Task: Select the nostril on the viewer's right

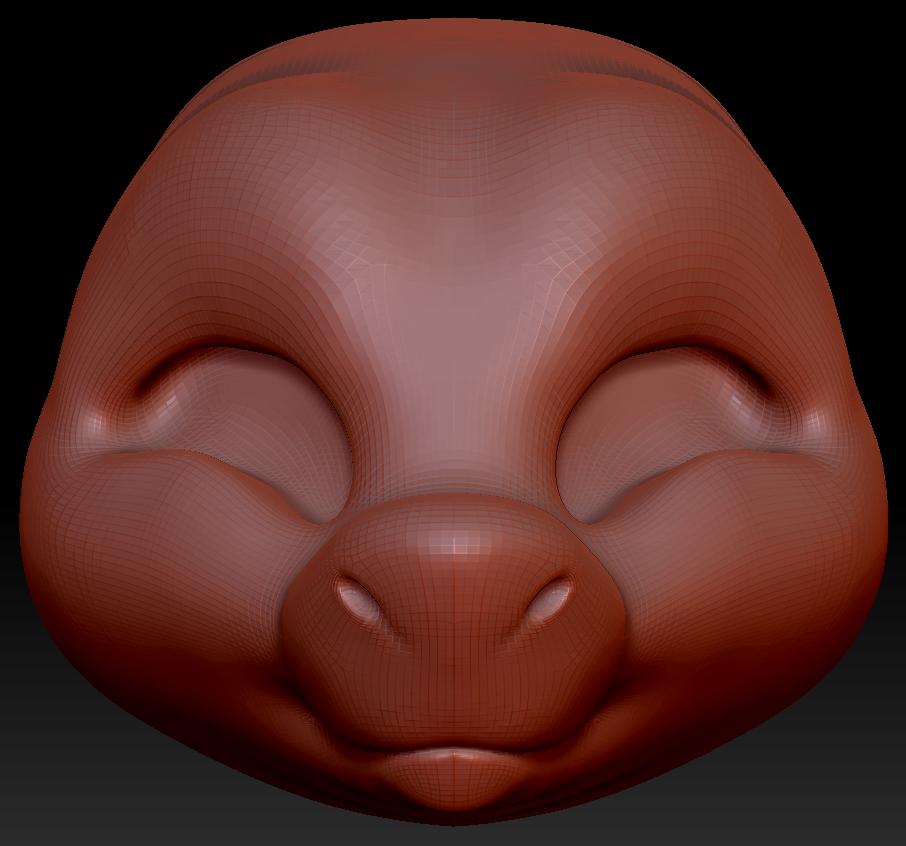Action: pos(551,598)
